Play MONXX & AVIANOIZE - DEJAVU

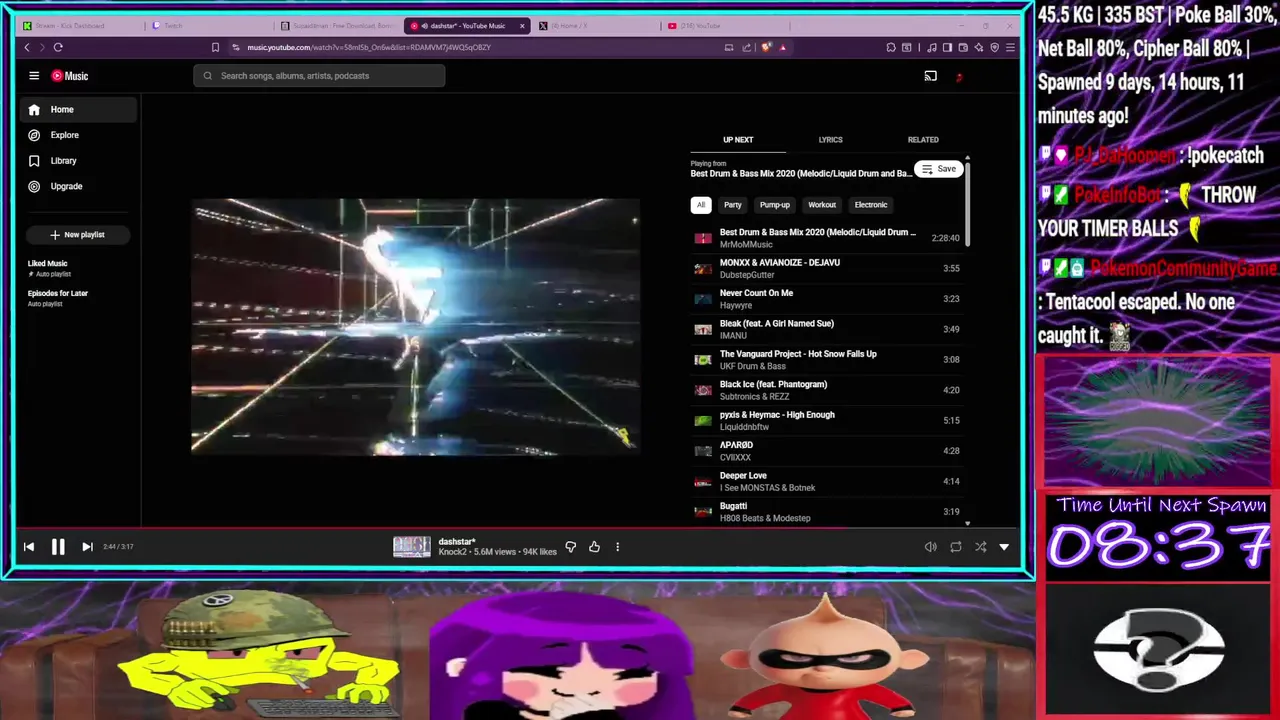pyautogui.click(x=826, y=268)
